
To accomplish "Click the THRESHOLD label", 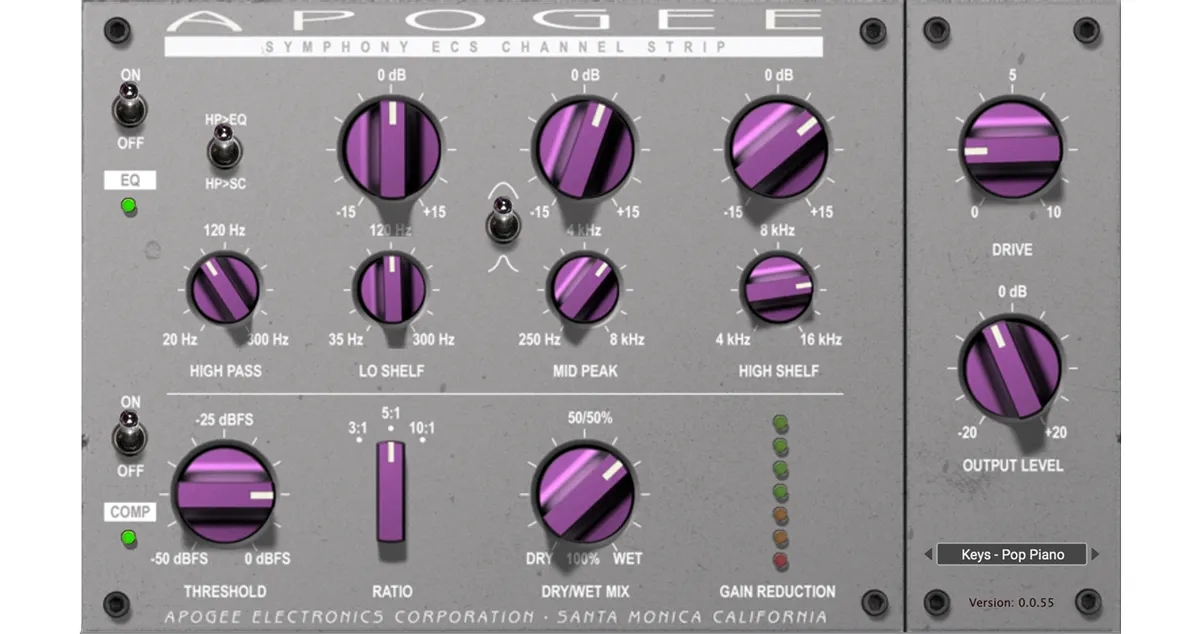I will [x=225, y=591].
